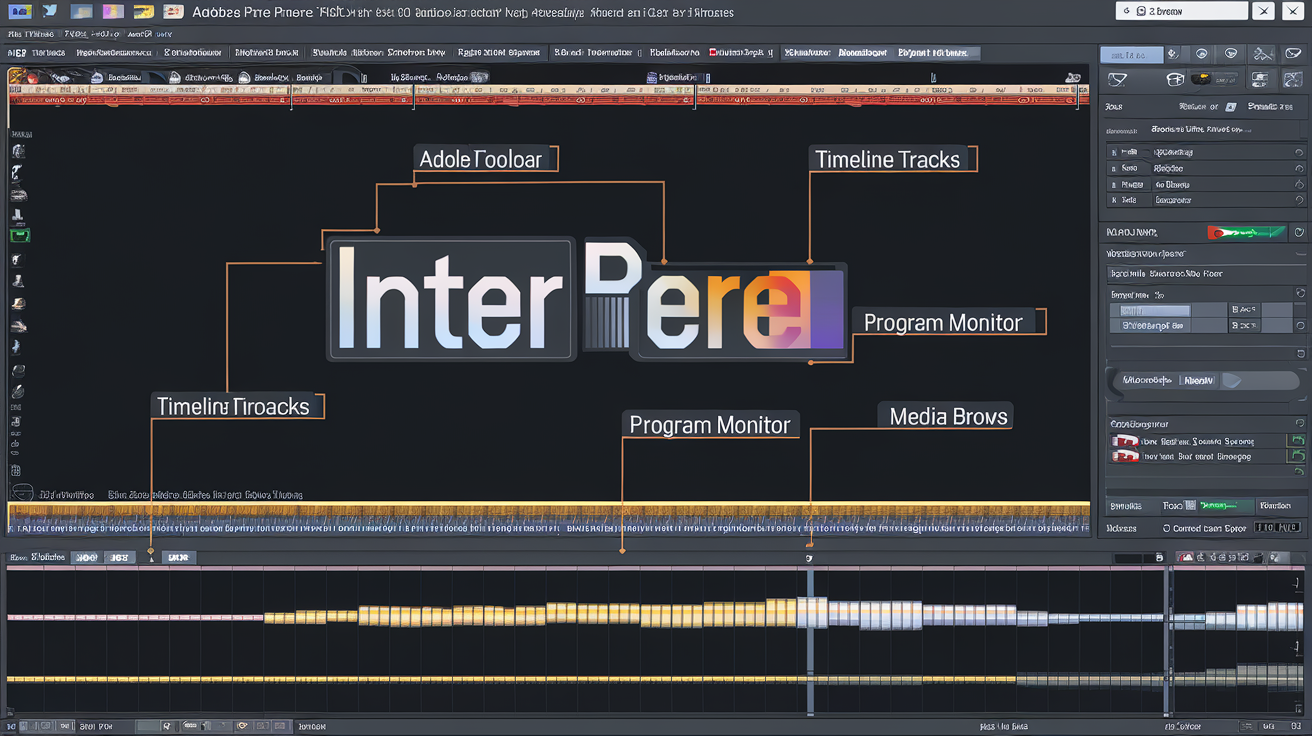The width and height of the screenshot is (1312, 736).
Task: Click the eye-shaped icon in right panel's top icon row
Action: (x=1202, y=55)
